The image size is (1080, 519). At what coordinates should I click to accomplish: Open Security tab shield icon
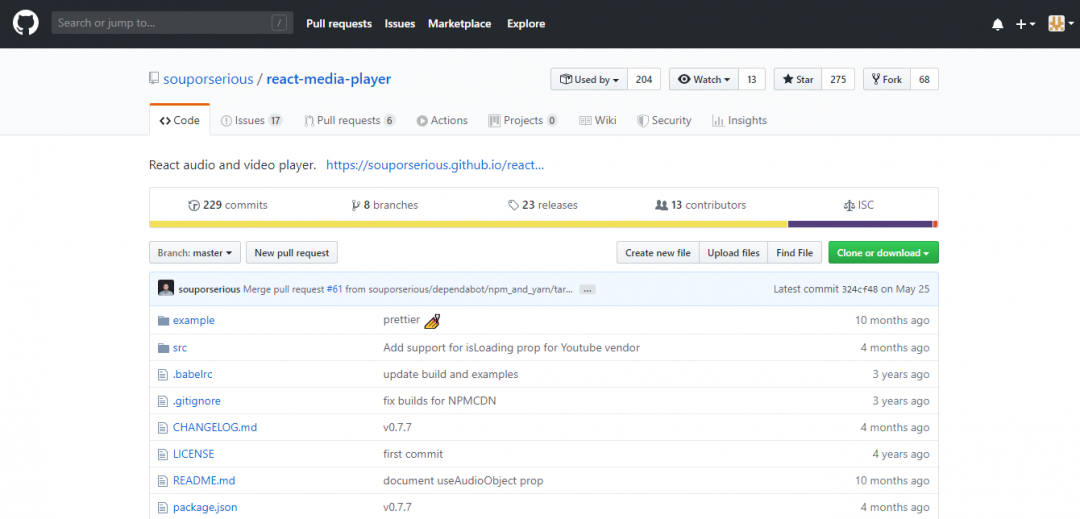pos(642,120)
